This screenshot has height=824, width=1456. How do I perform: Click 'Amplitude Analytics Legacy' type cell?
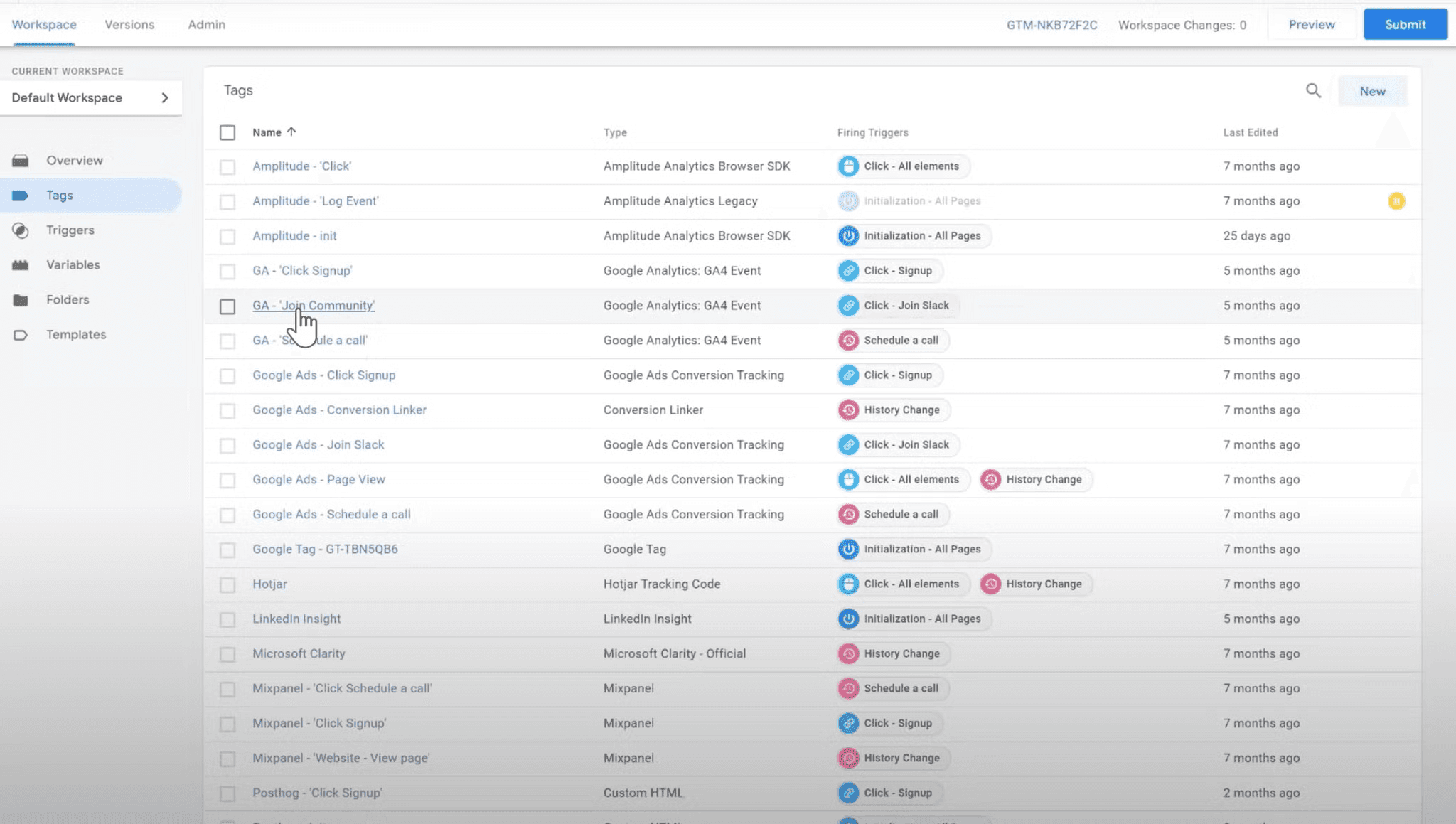tap(680, 201)
